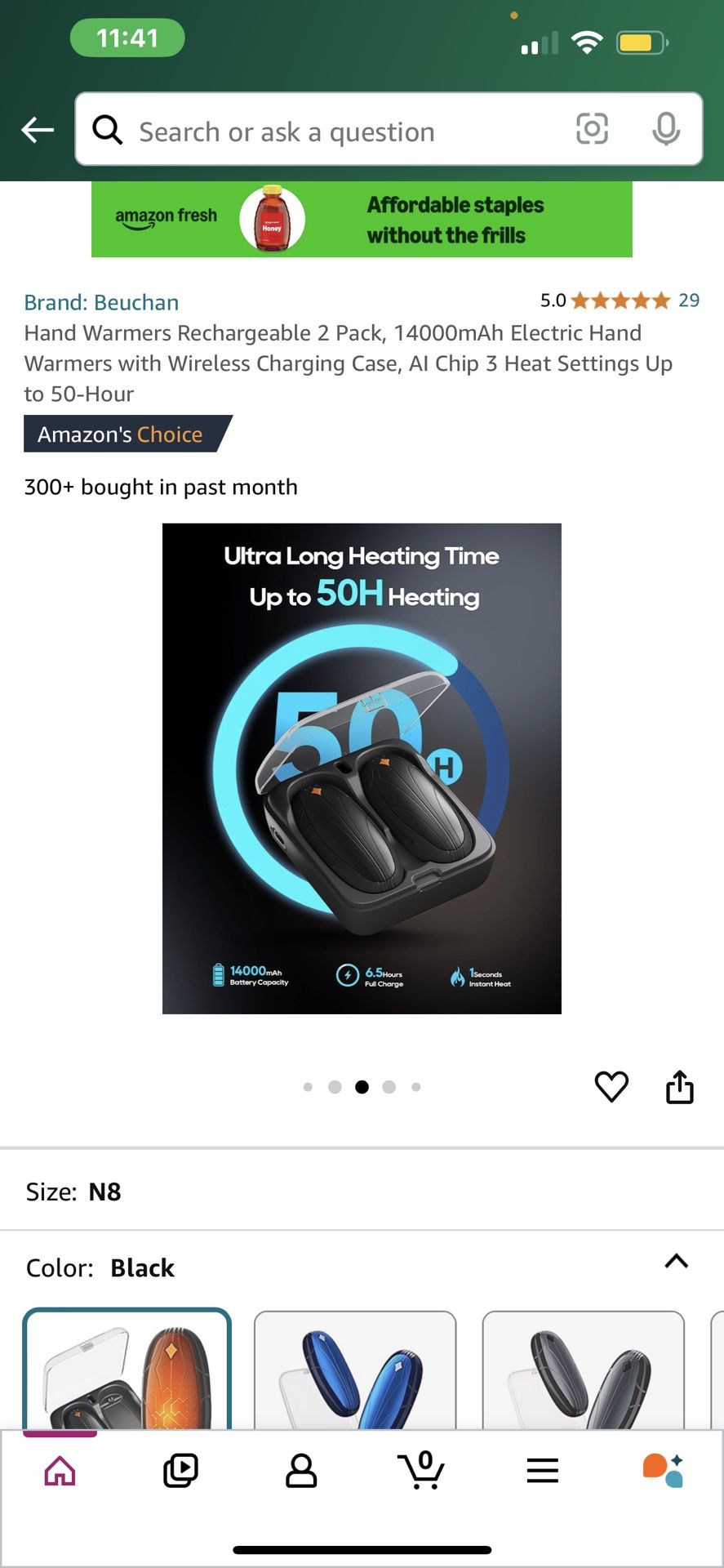Open camera lens search icon
The width and height of the screenshot is (724, 1568).
point(592,129)
